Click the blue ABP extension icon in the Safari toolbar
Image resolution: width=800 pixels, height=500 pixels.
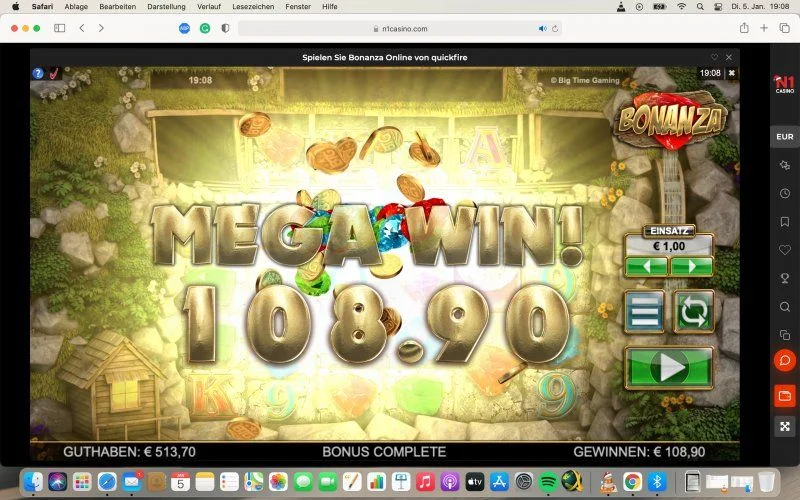(184, 29)
